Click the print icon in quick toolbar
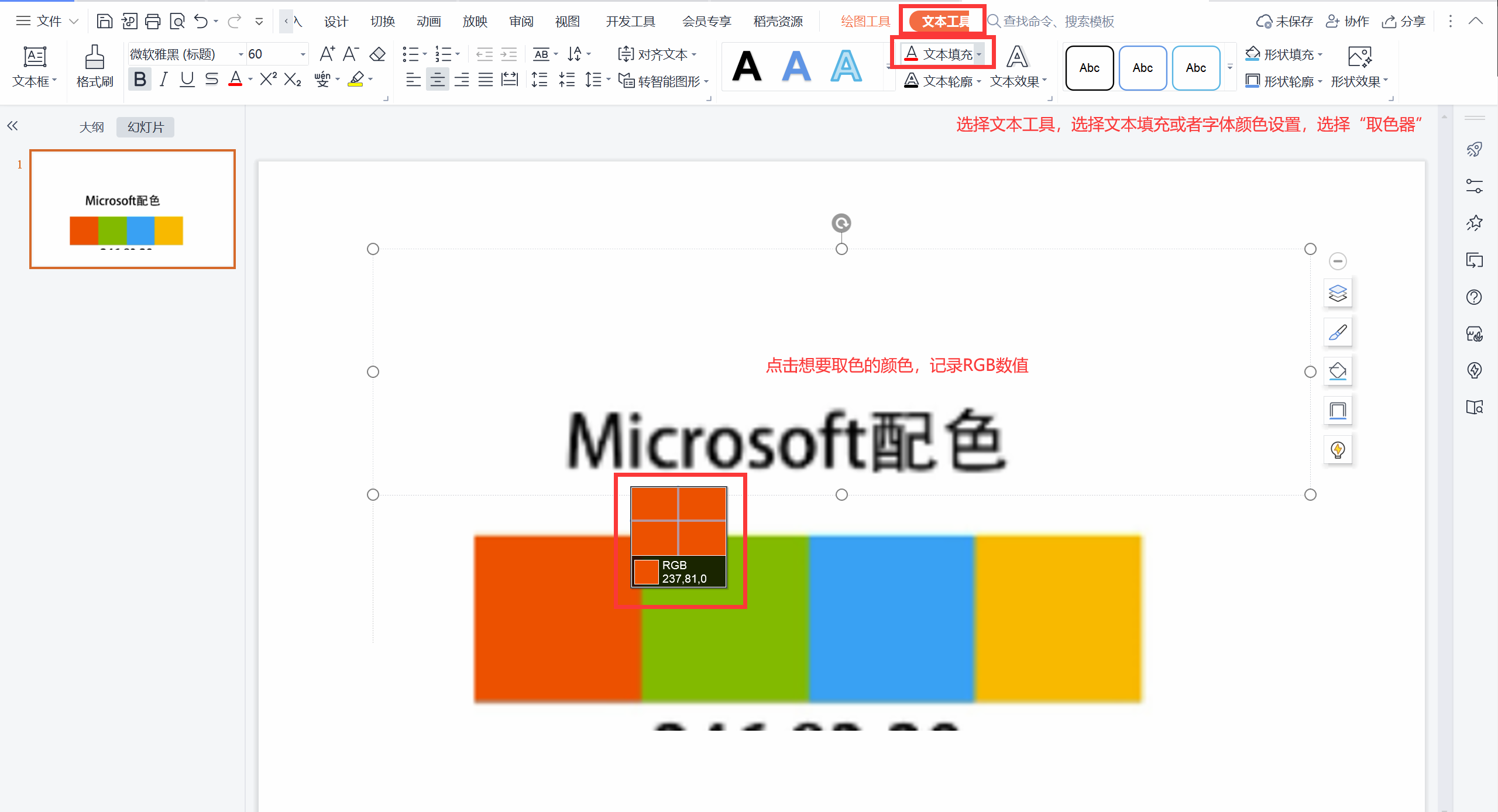Screen dimensions: 1498x812 (153, 22)
